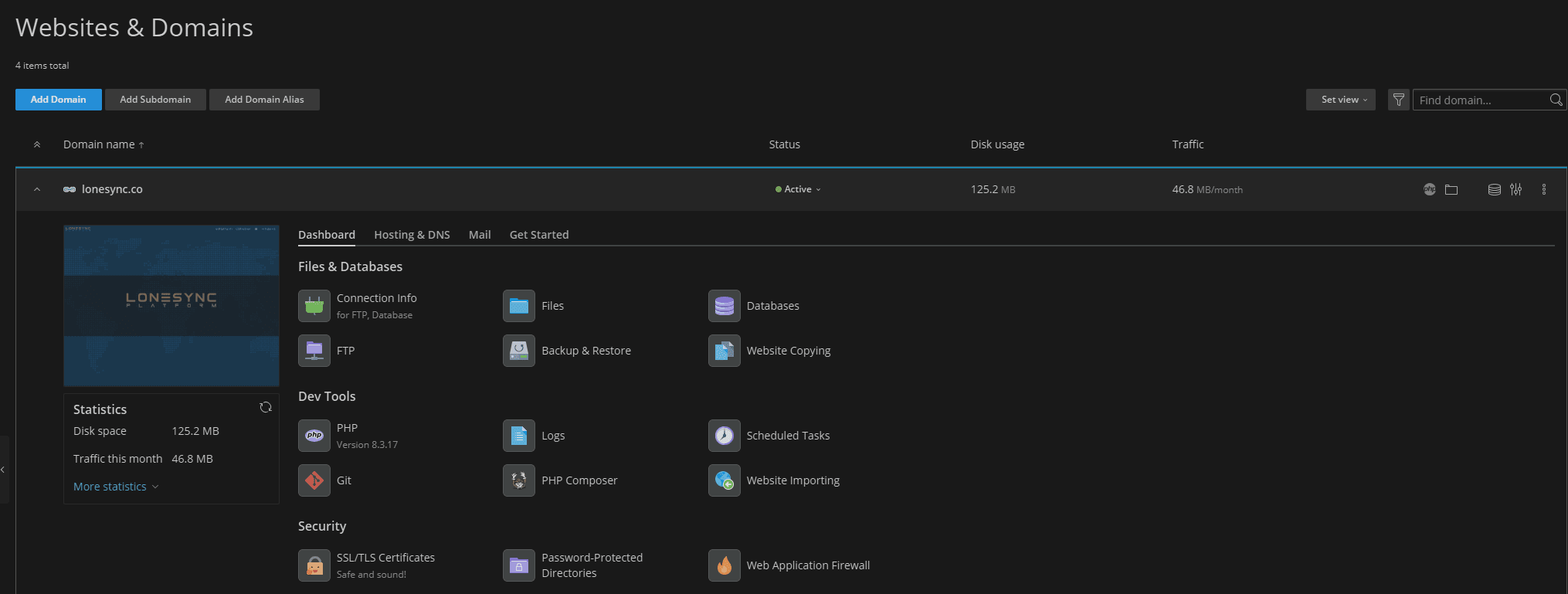Open the Set view dropdown
Image resolution: width=1568 pixels, height=594 pixels.
click(1340, 100)
